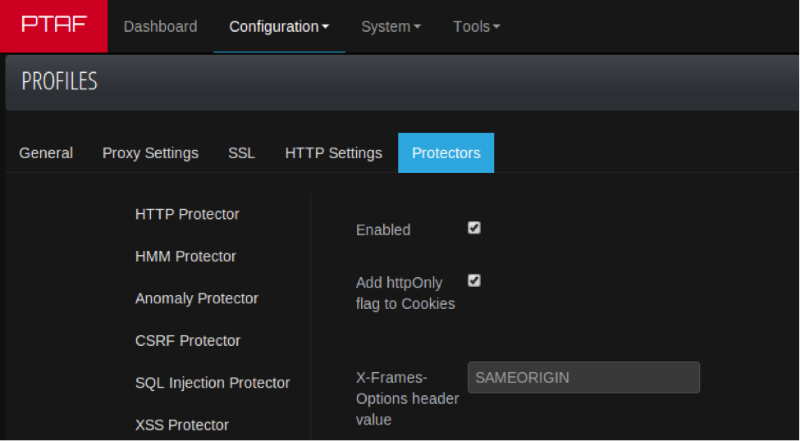
Task: Choose the Anomaly Protector entry
Action: coord(196,298)
